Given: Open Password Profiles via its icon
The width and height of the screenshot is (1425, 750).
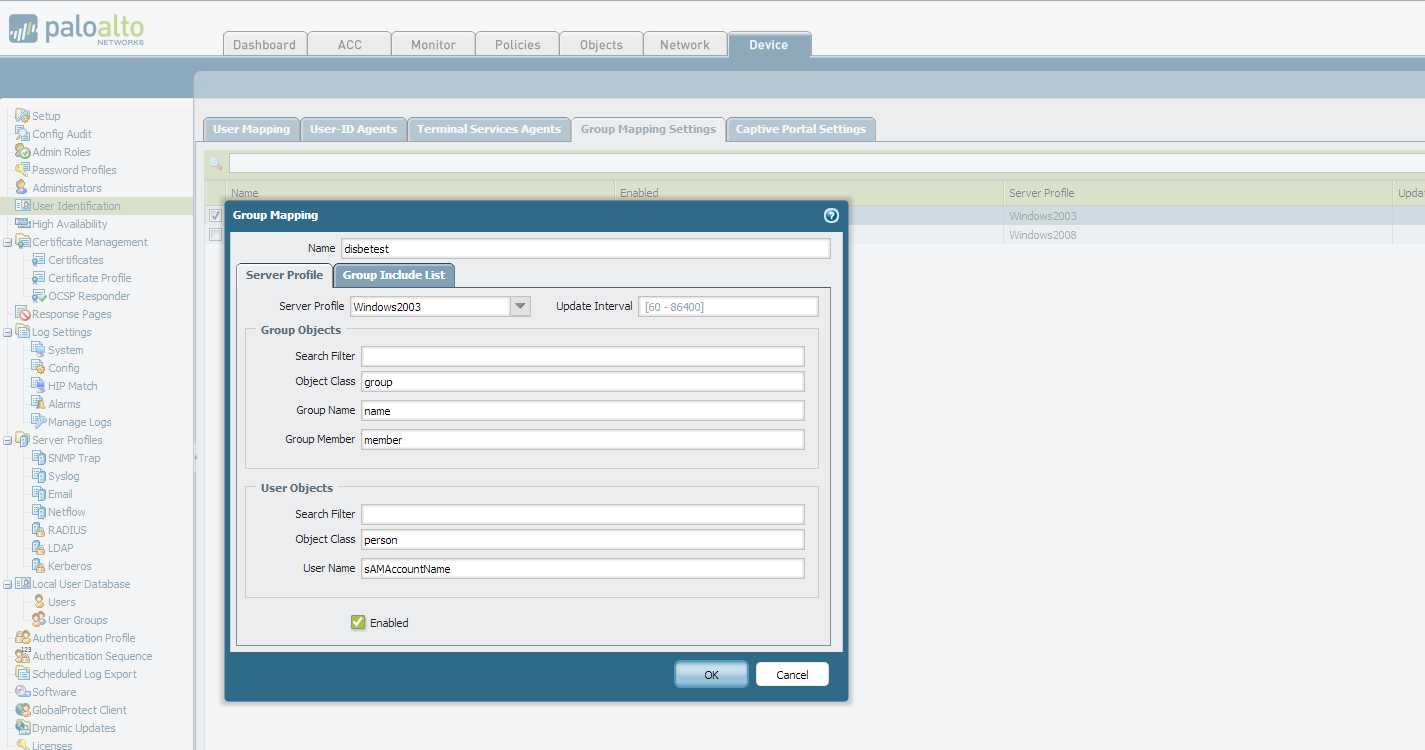Looking at the screenshot, I should (23, 170).
